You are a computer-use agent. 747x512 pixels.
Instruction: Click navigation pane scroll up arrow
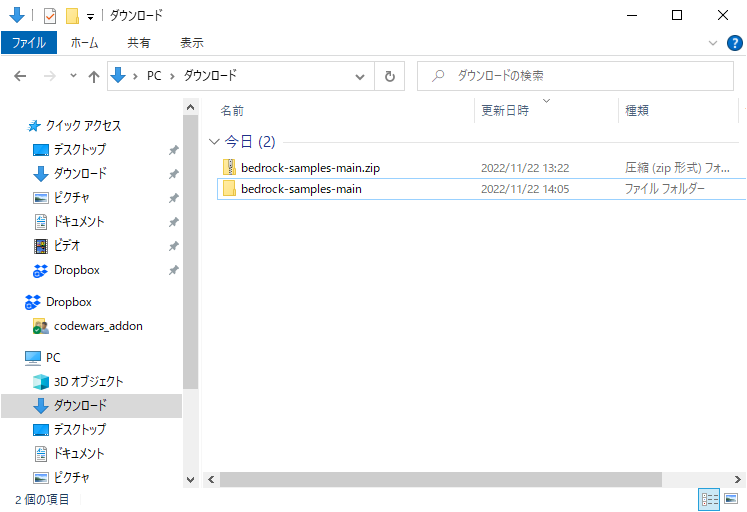[191, 108]
